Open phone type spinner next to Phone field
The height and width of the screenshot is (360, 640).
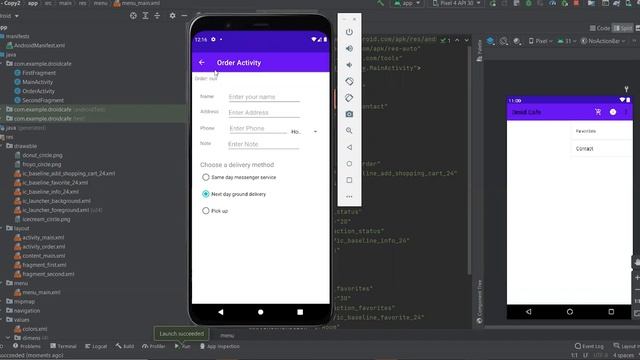[x=304, y=131]
